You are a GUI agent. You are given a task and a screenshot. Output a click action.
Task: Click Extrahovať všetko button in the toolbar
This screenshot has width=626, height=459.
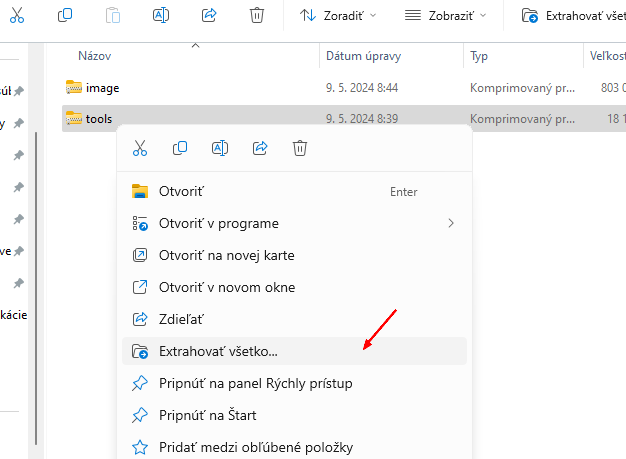click(x=572, y=16)
